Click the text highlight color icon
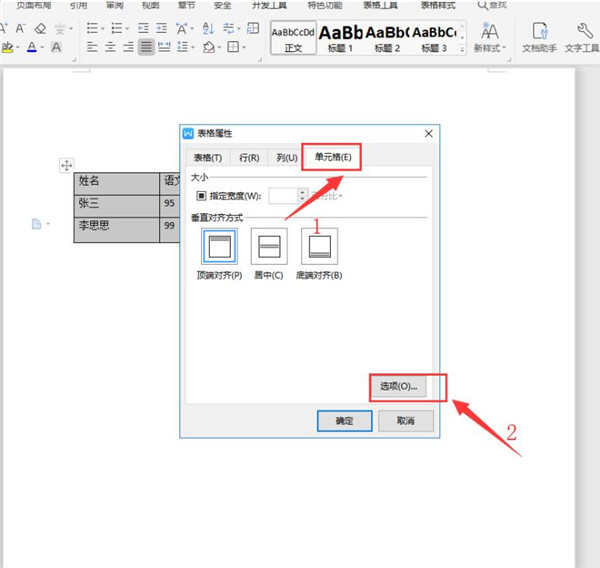600x568 pixels. coord(8,47)
